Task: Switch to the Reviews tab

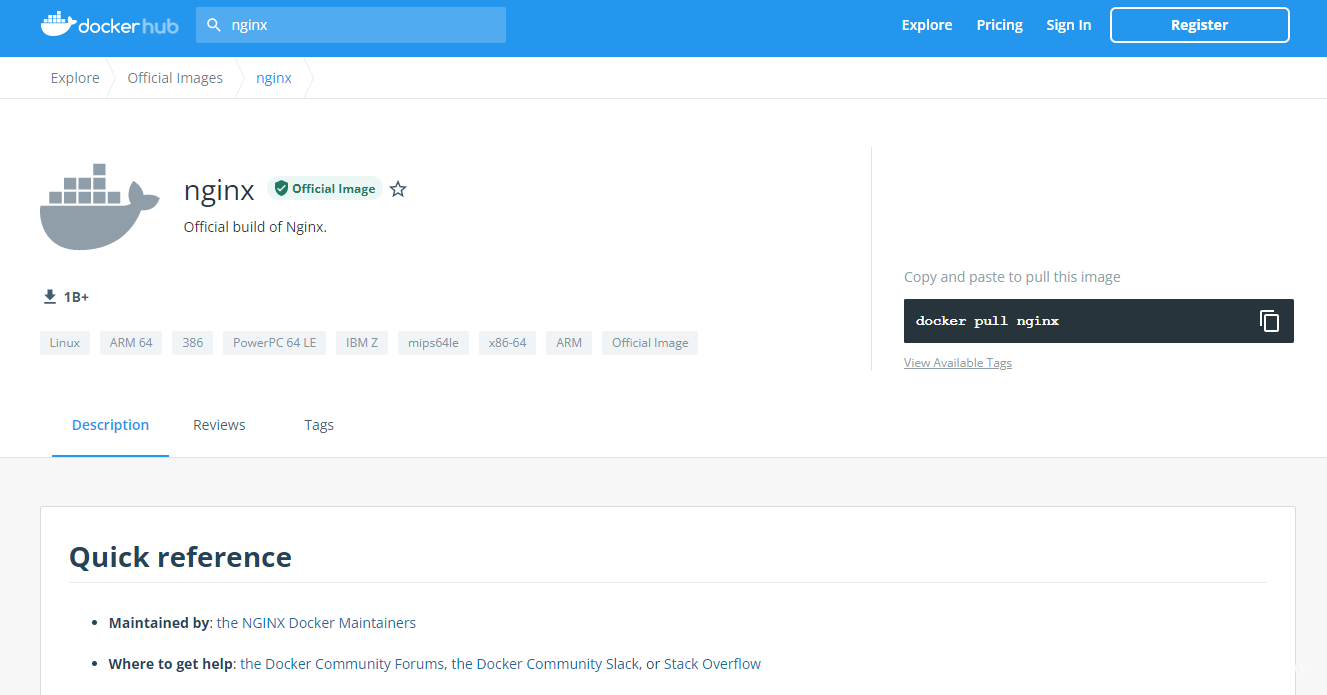Action: 219,425
